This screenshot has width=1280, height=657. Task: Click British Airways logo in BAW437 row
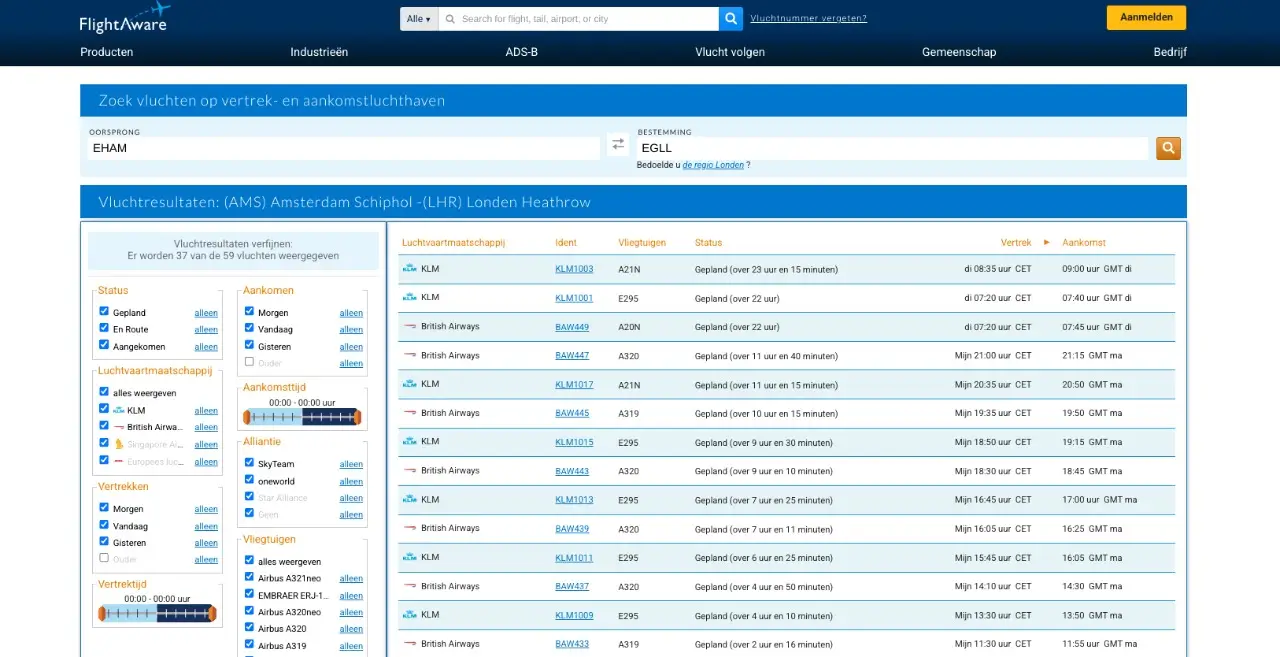[x=409, y=586]
